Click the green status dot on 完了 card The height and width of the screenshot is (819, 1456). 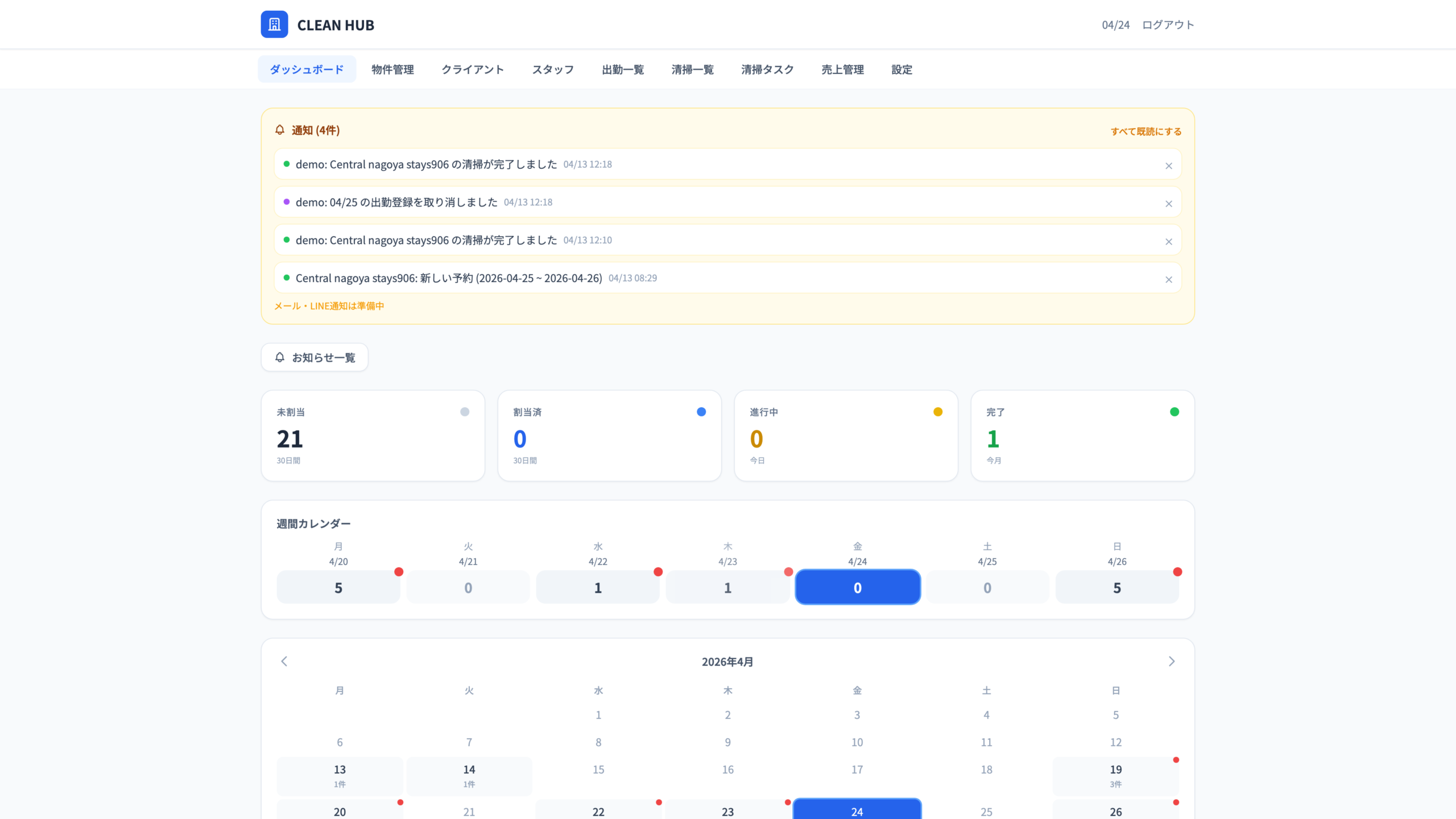point(1174,412)
